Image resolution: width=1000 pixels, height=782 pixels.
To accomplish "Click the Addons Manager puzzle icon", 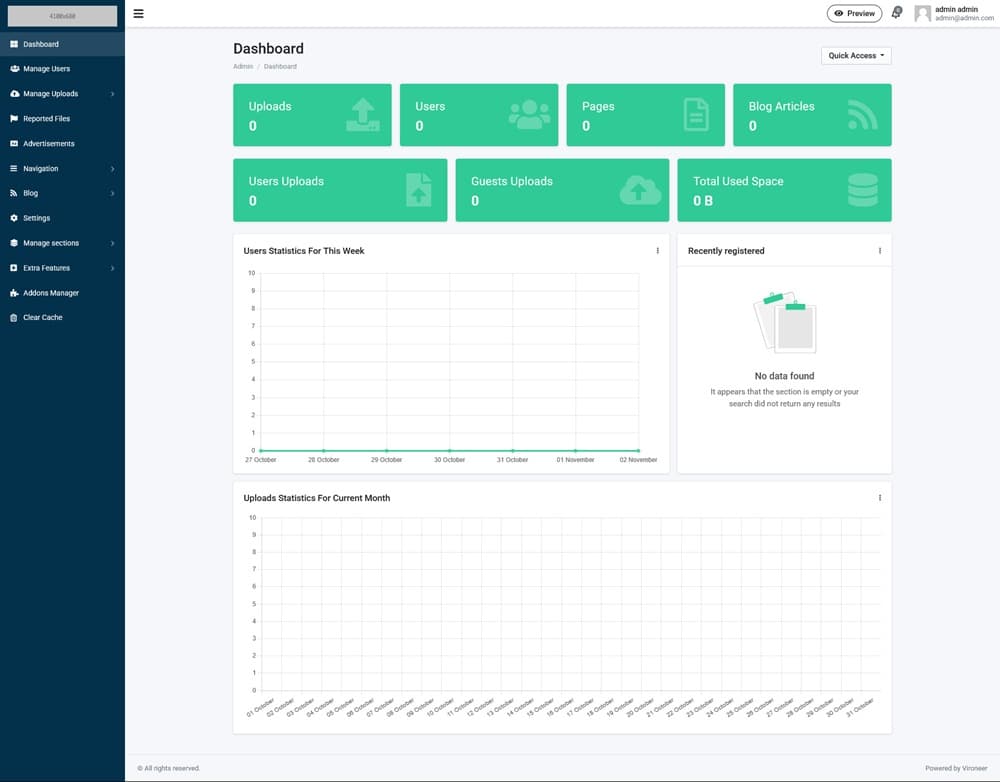I will (x=14, y=293).
